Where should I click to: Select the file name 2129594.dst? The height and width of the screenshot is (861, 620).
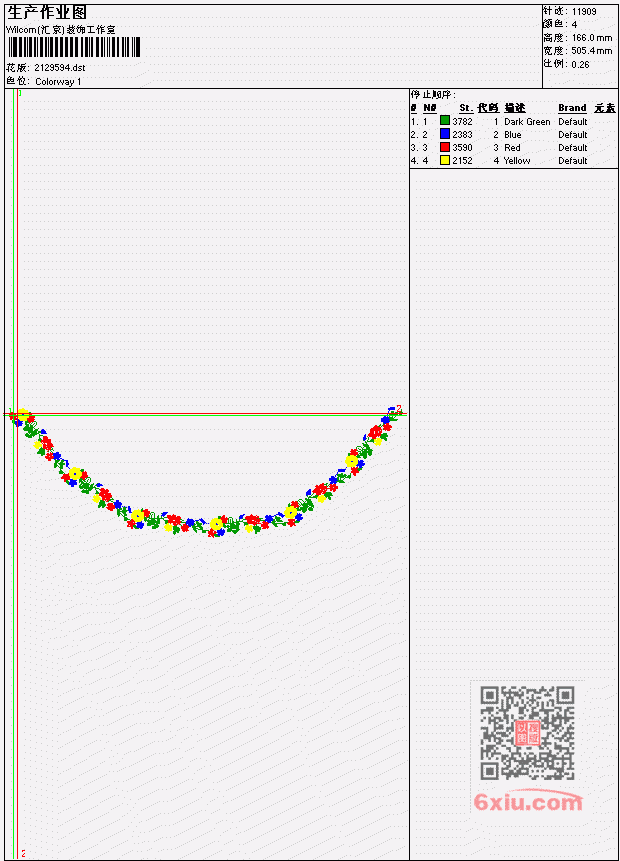coord(60,68)
